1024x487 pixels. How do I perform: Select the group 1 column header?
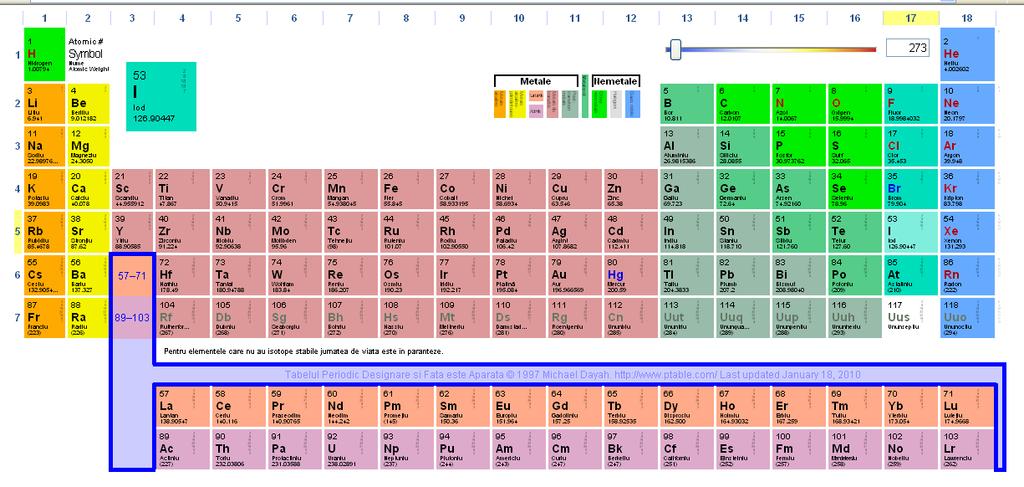click(x=44, y=18)
